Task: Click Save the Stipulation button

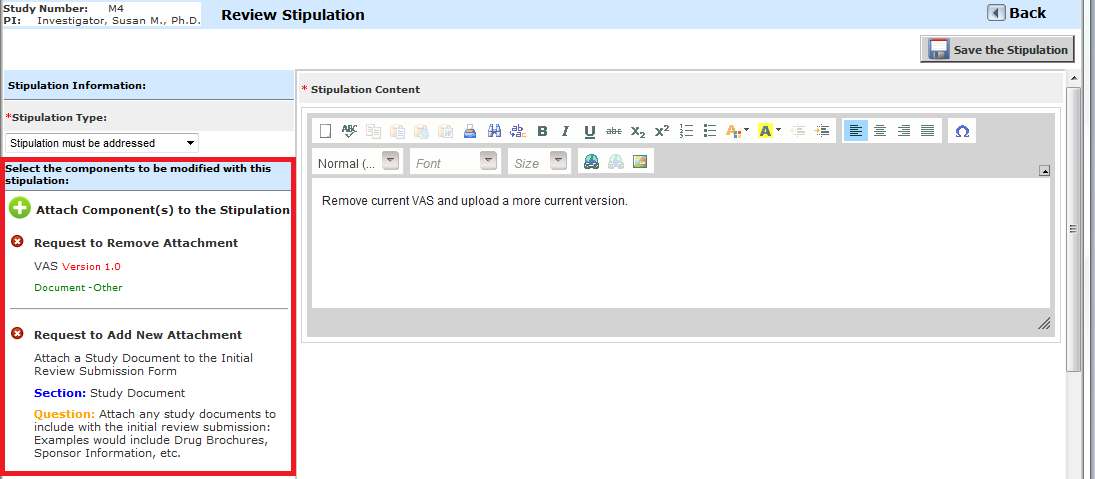Action: coord(997,50)
